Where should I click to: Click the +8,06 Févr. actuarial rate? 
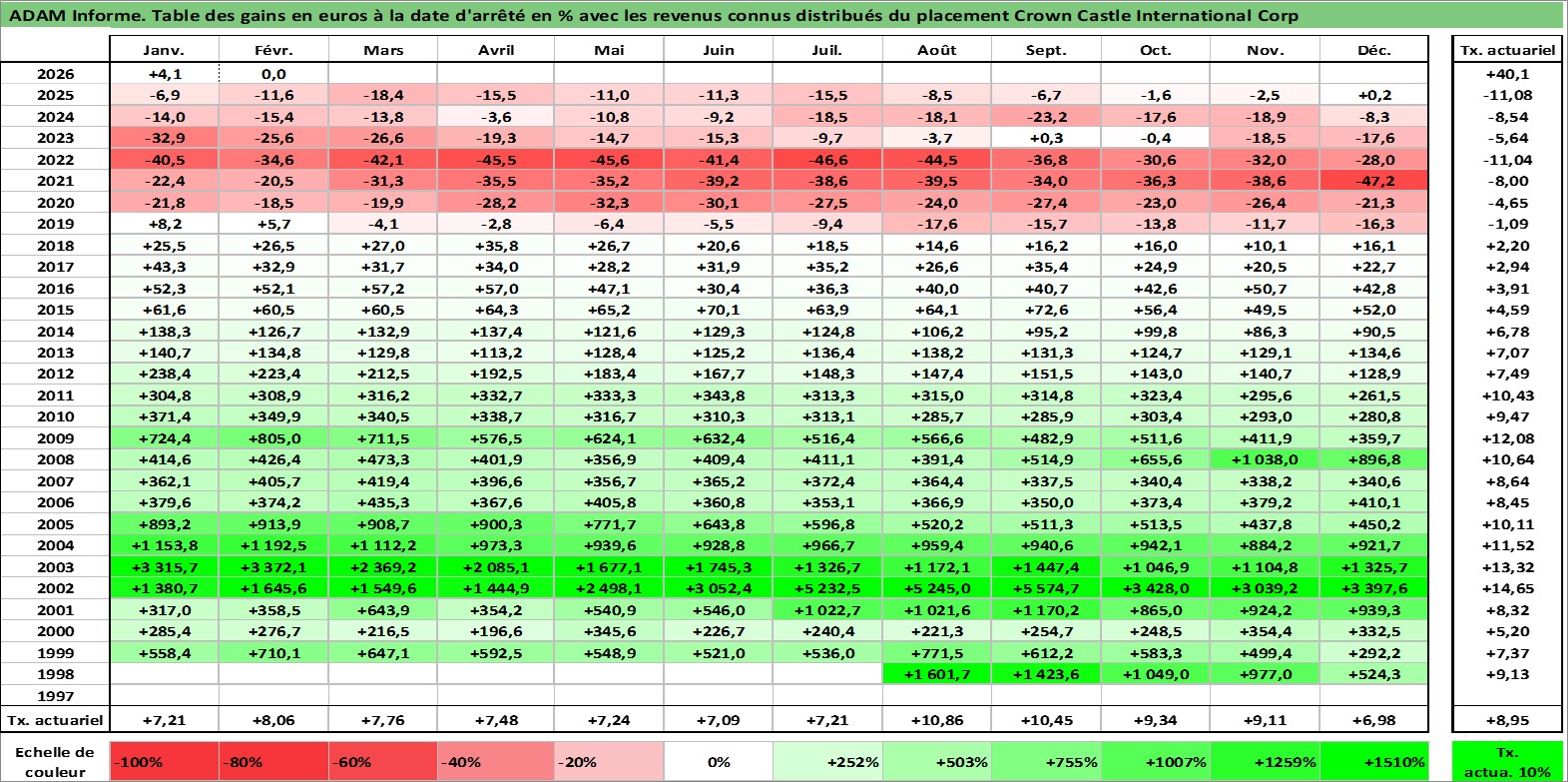coord(273,720)
